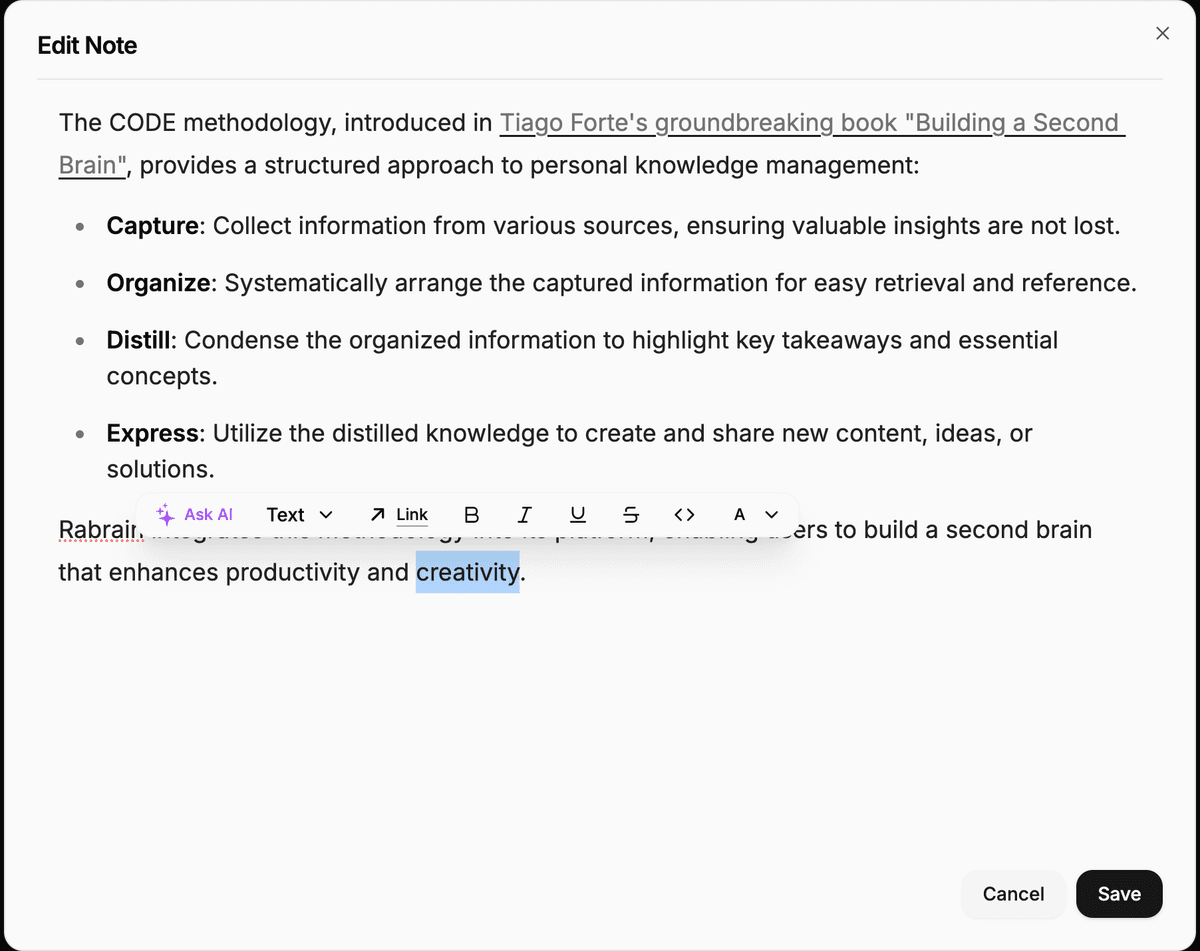
Task: Save the edited note
Action: (x=1118, y=894)
